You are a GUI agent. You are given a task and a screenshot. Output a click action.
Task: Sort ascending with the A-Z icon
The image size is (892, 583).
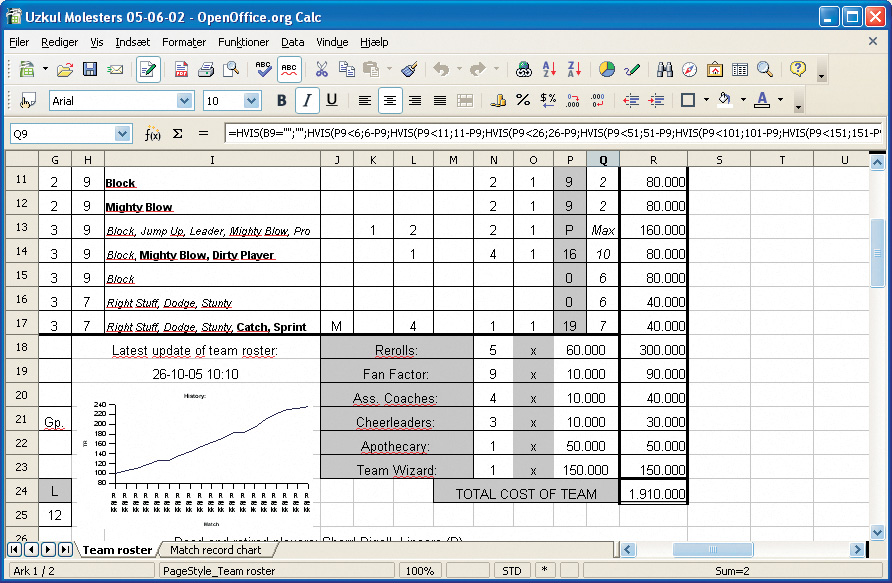tap(549, 70)
